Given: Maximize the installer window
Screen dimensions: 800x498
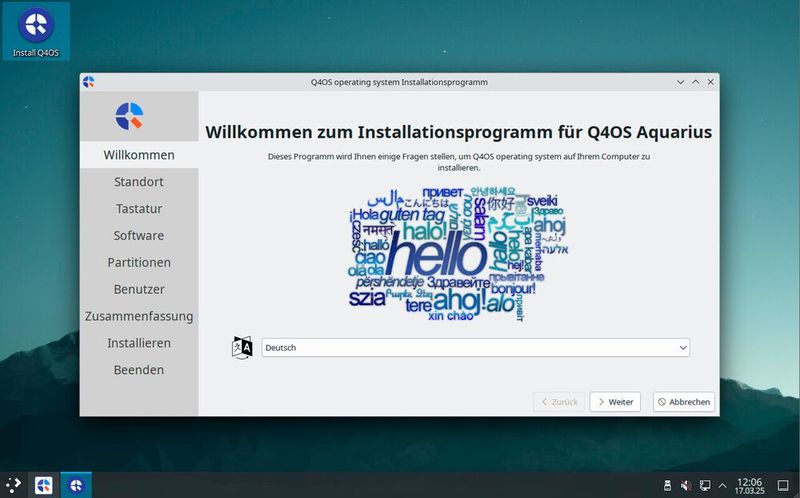Looking at the screenshot, I should coord(695,82).
